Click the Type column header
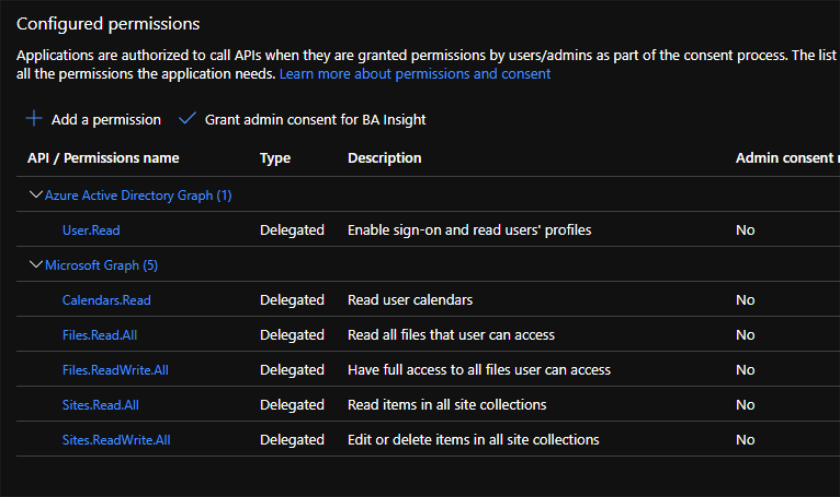 275,158
